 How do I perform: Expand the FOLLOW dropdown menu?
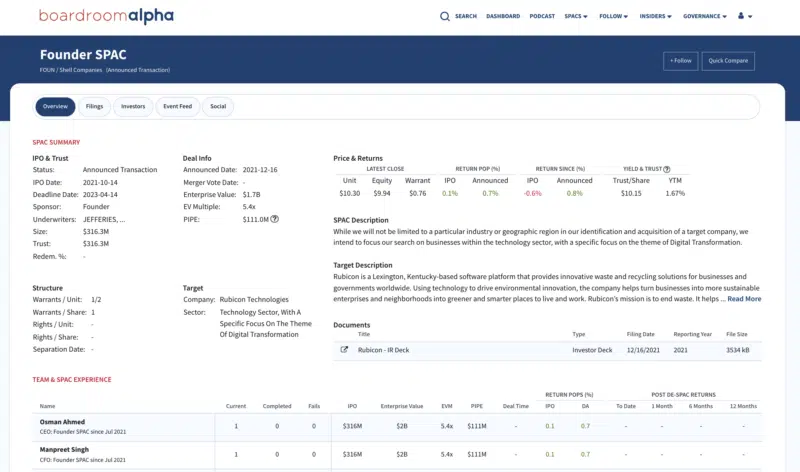(x=613, y=16)
